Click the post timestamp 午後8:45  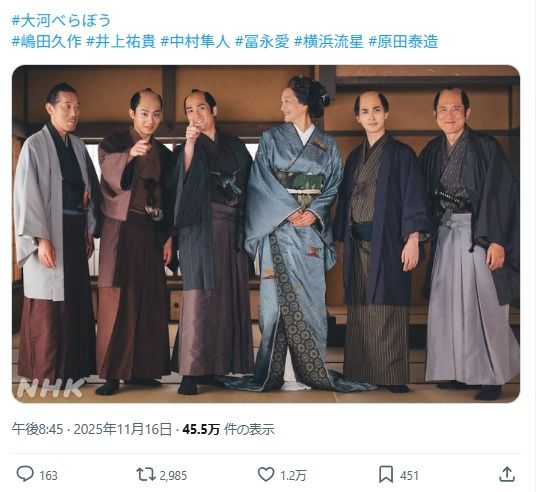[37, 429]
